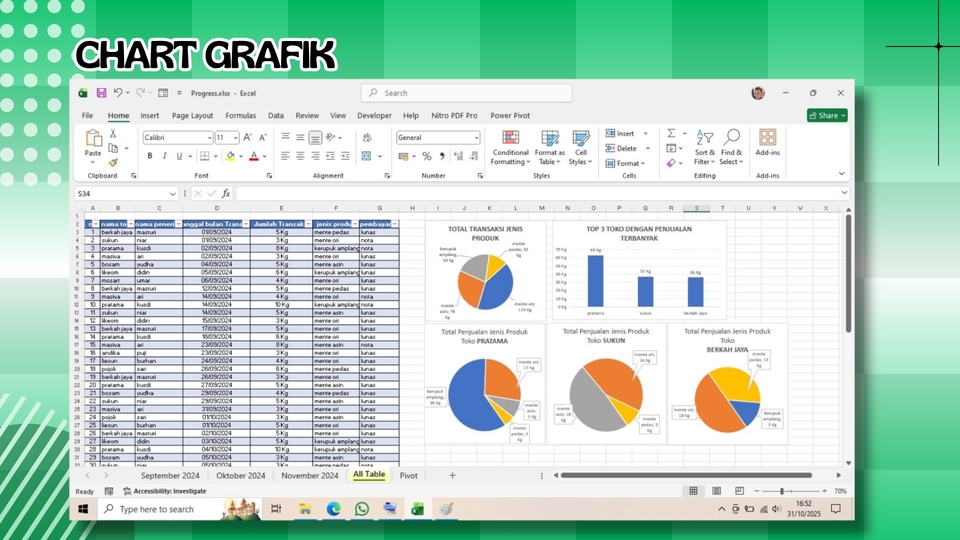
Task: Expand the Name Box dropdown arrow
Action: (x=173, y=193)
